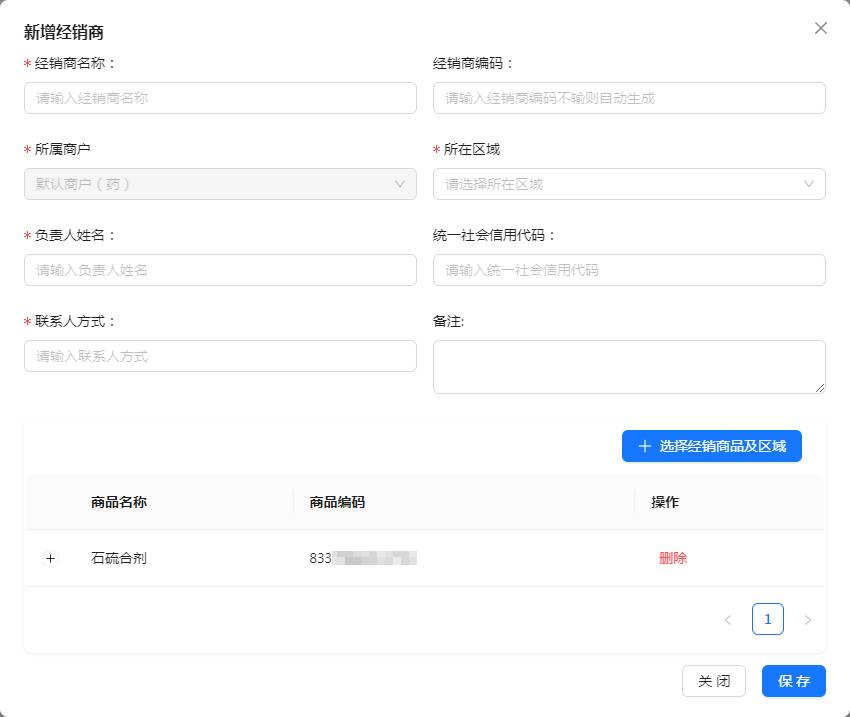The width and height of the screenshot is (850, 717).
Task: Close the 新增经销商 dialog with X icon
Action: pos(821,28)
